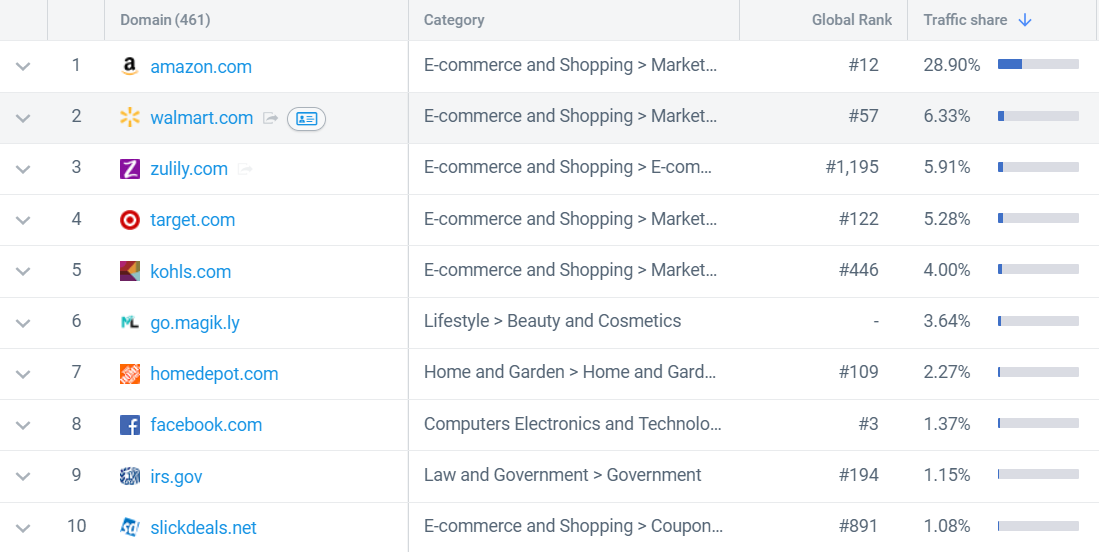Click the #194 global rank value
This screenshot has width=1099, height=552.
[x=859, y=475]
